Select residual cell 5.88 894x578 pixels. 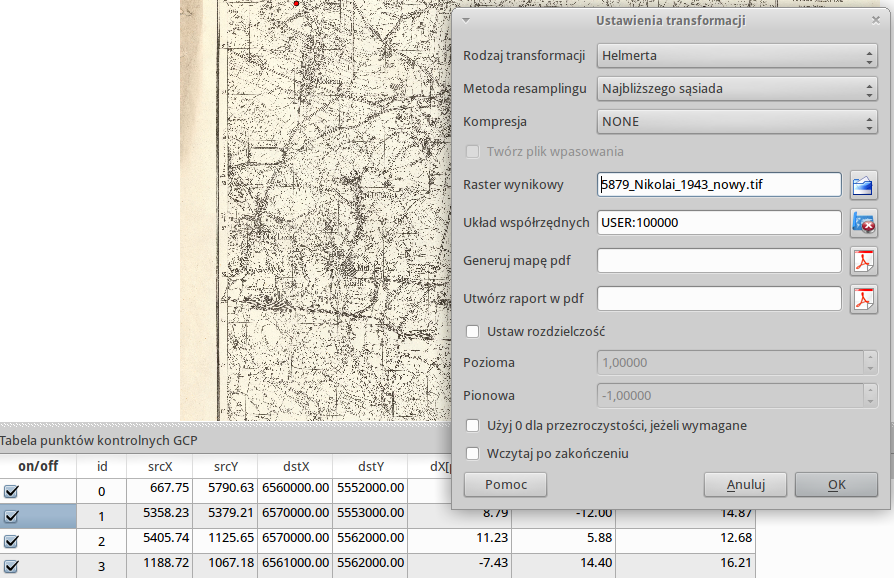click(563, 541)
